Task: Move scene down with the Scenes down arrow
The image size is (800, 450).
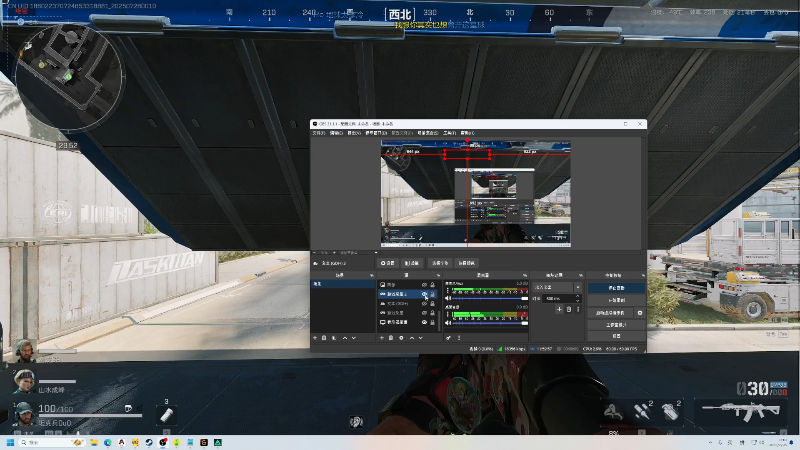Action: pyautogui.click(x=354, y=338)
